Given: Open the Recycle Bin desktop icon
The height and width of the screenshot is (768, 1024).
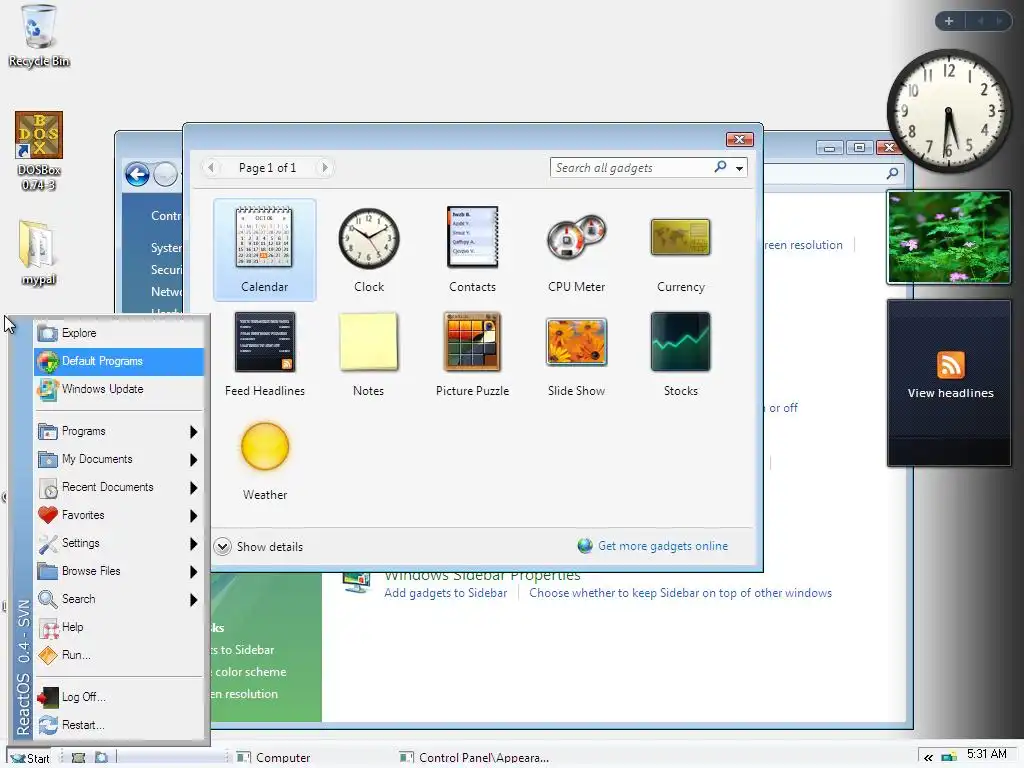Looking at the screenshot, I should point(39,36).
